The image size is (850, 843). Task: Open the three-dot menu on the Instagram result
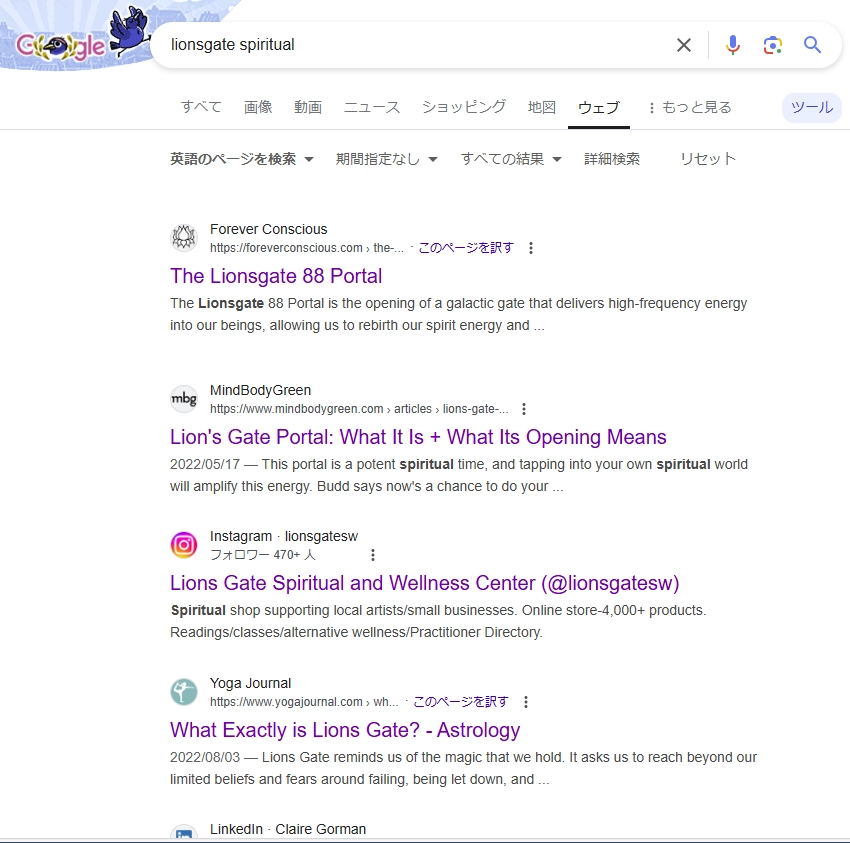point(373,554)
